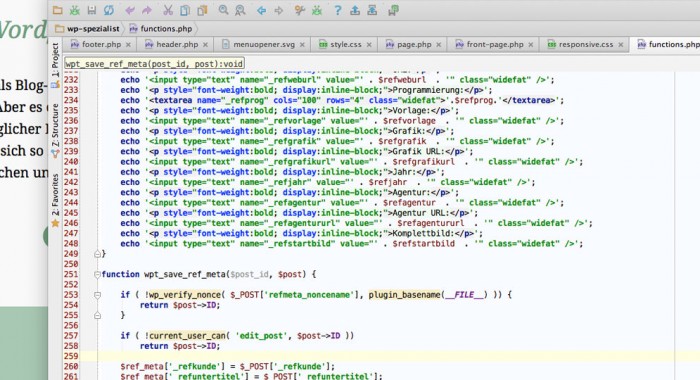Screen dimensions: 700x380
Task: Close the responsive.css tab
Action: tap(621, 45)
